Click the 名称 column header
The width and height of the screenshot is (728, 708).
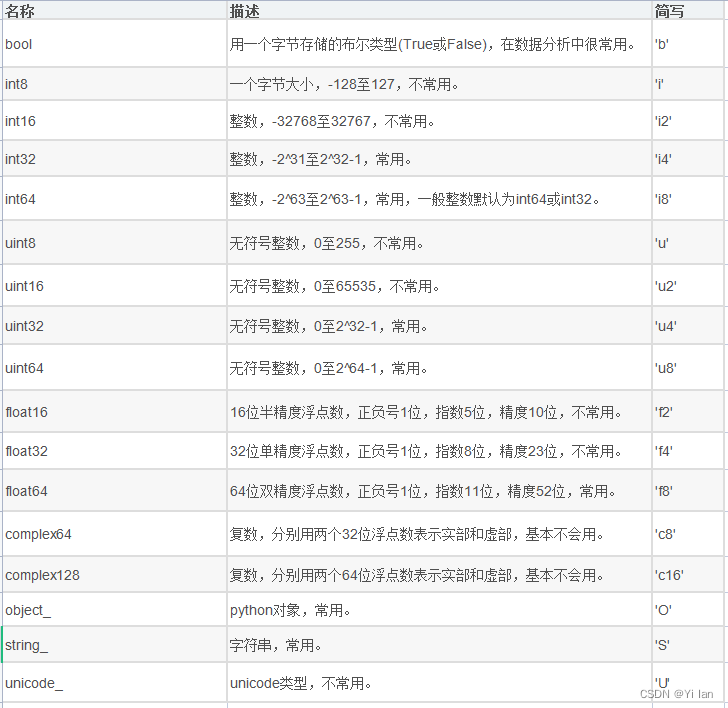(x=114, y=10)
